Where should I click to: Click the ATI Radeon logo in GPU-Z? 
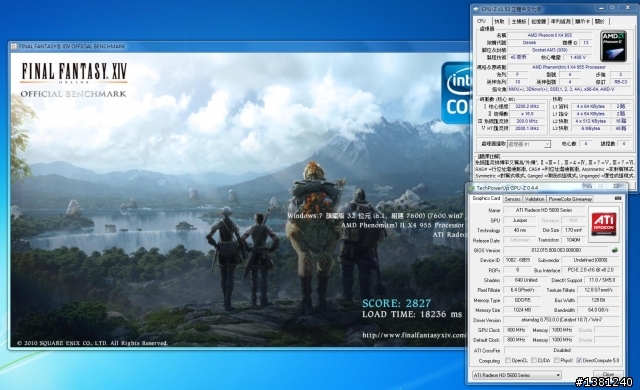click(604, 224)
